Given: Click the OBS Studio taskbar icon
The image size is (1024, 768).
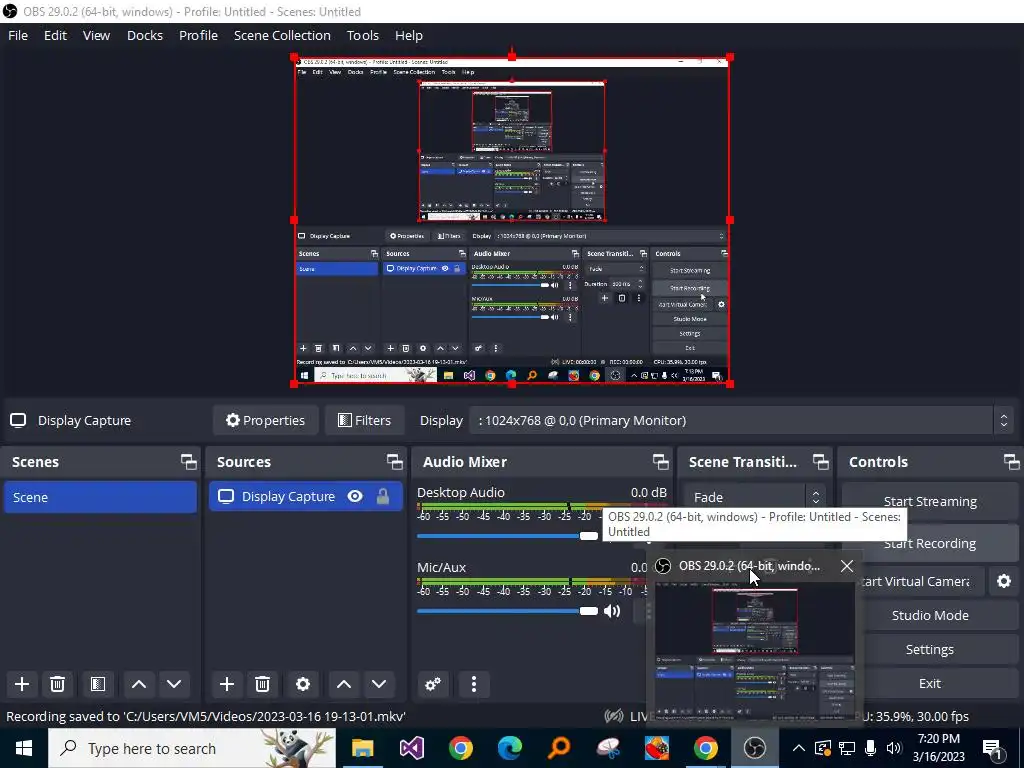Looking at the screenshot, I should [754, 748].
